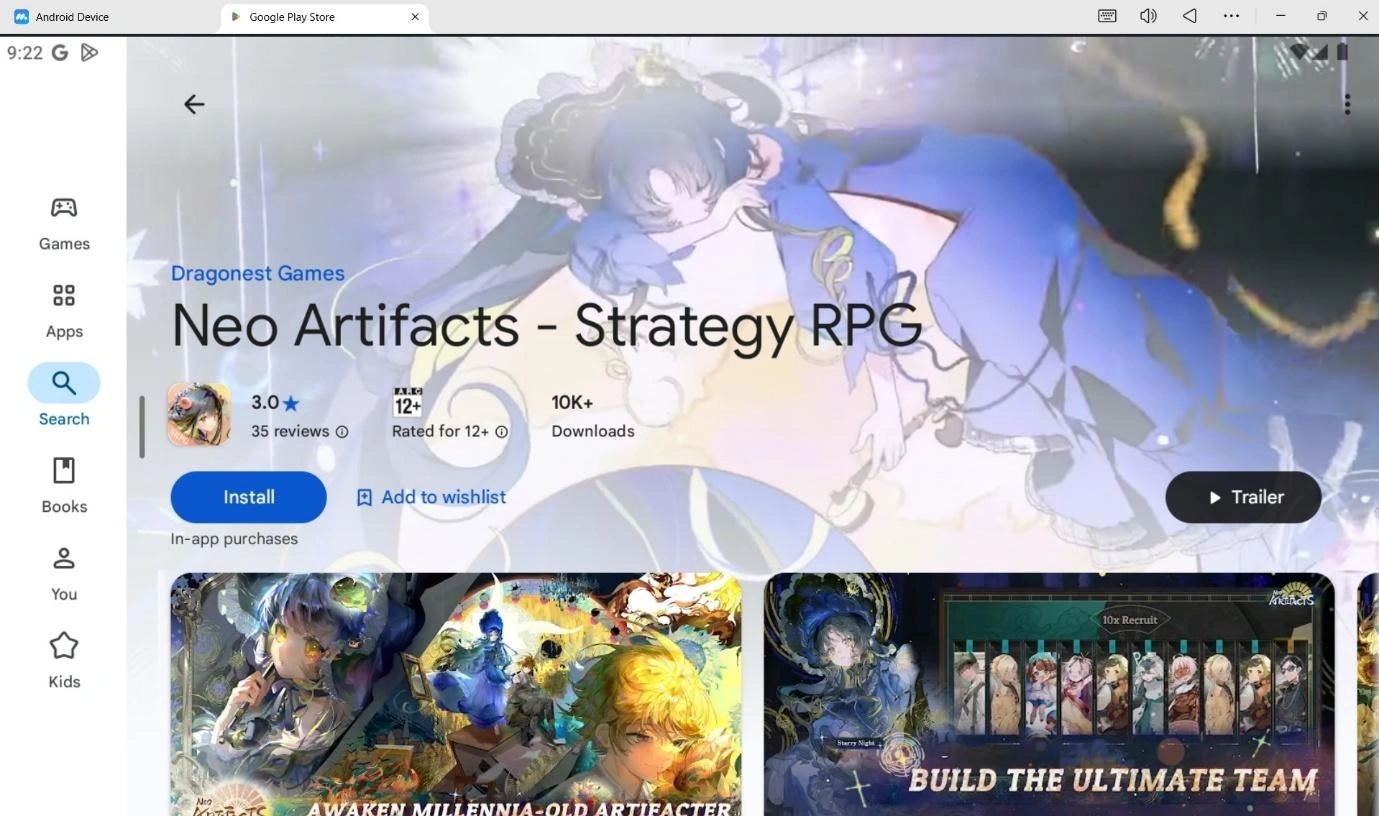Viewport: 1379px width, 816px height.
Task: Open the Games section in sidebar
Action: point(63,222)
